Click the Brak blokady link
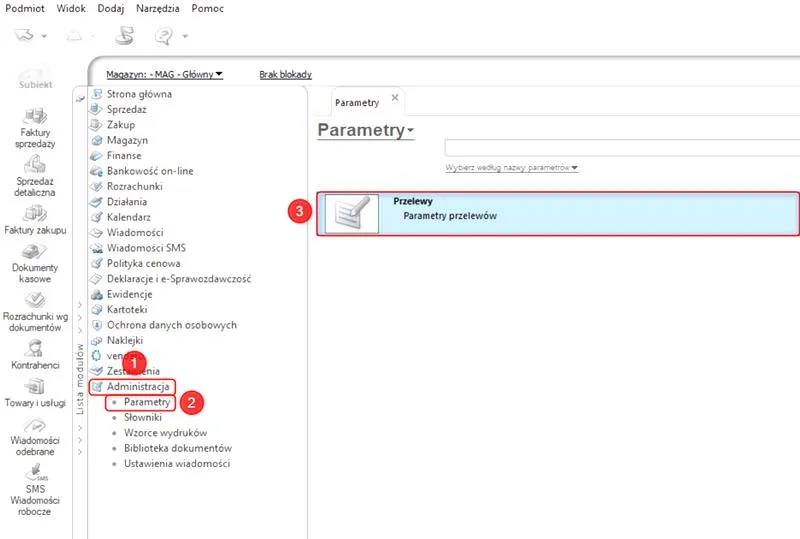This screenshot has width=800, height=539. pyautogui.click(x=285, y=75)
